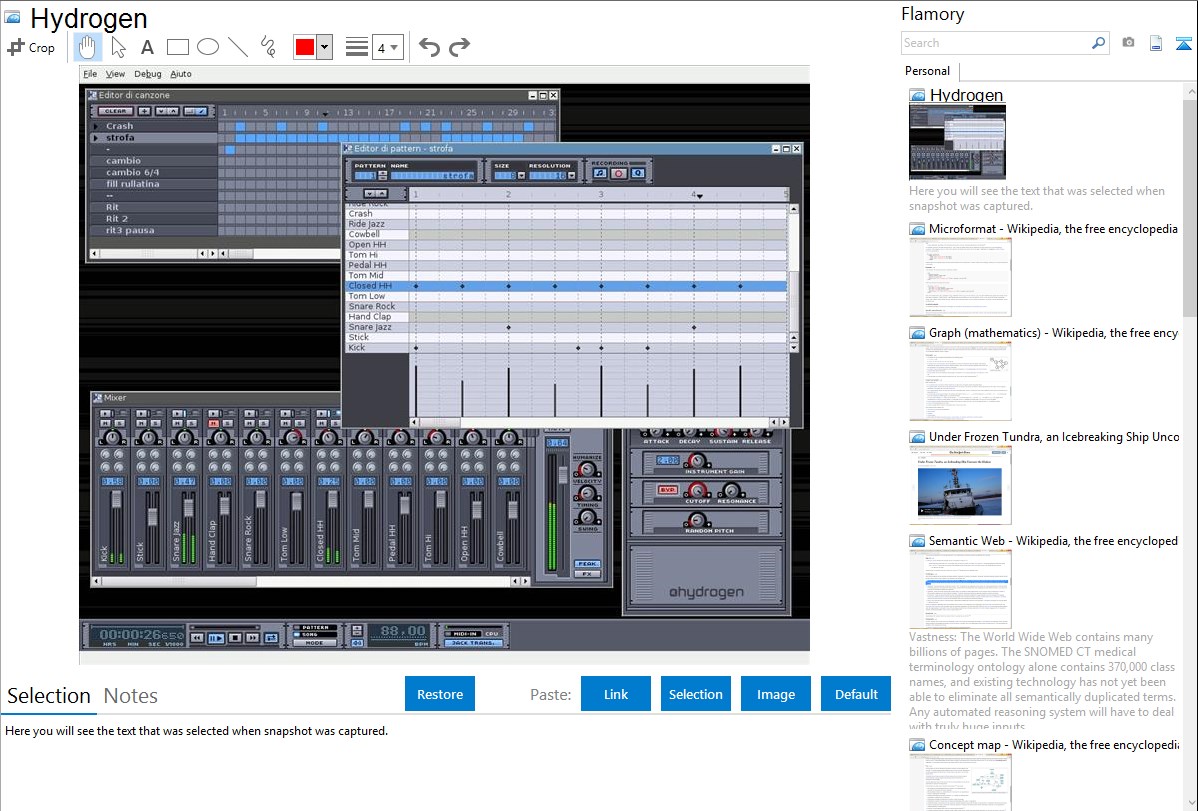Expand the strofa pattern row arrow

(x=96, y=138)
